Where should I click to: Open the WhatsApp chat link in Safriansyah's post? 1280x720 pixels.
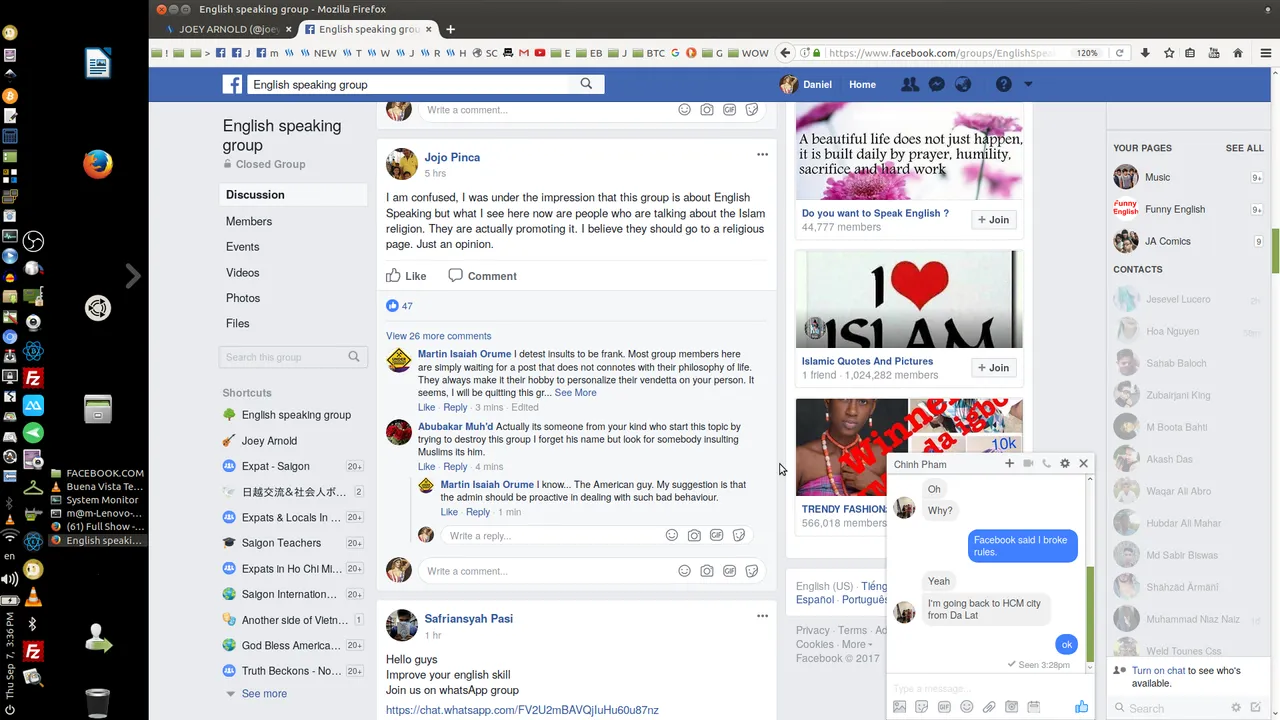tap(522, 710)
